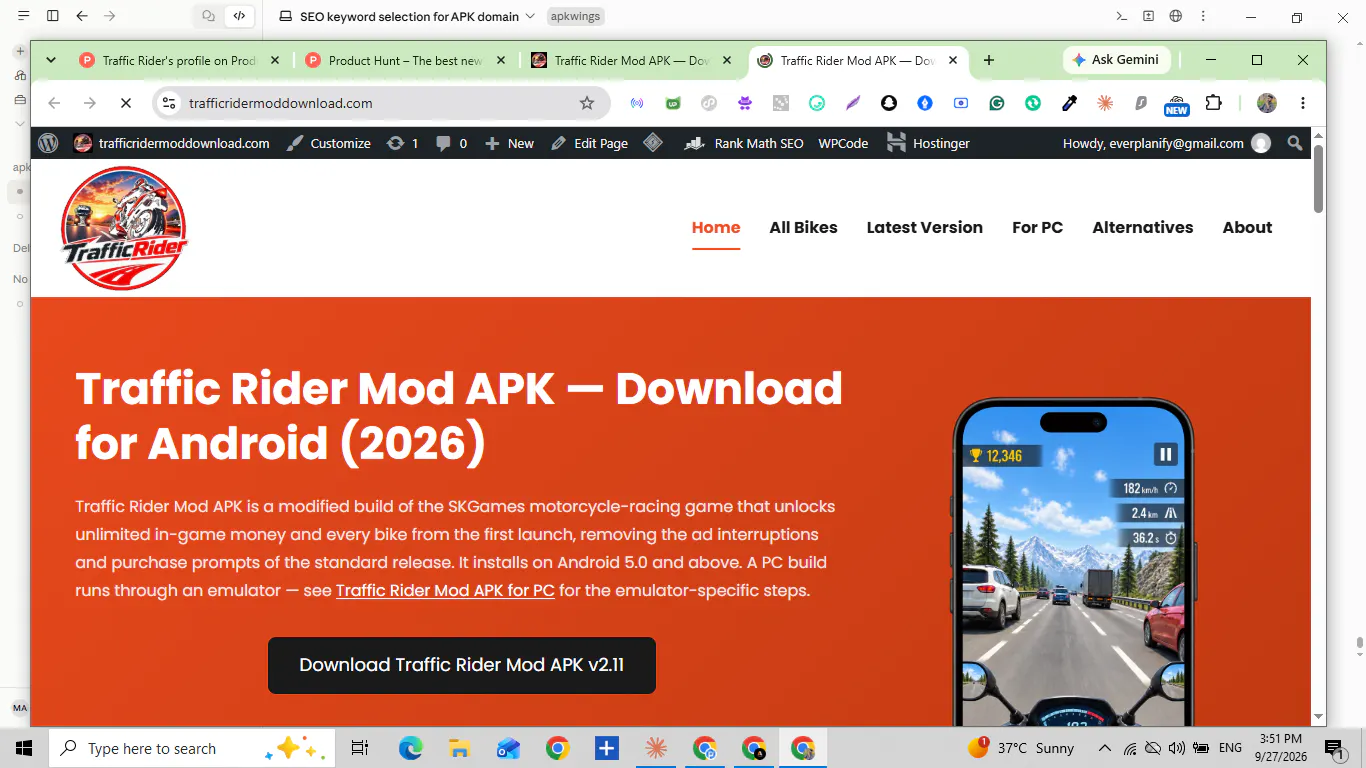Open the pending updates icon showing 1

click(x=402, y=143)
